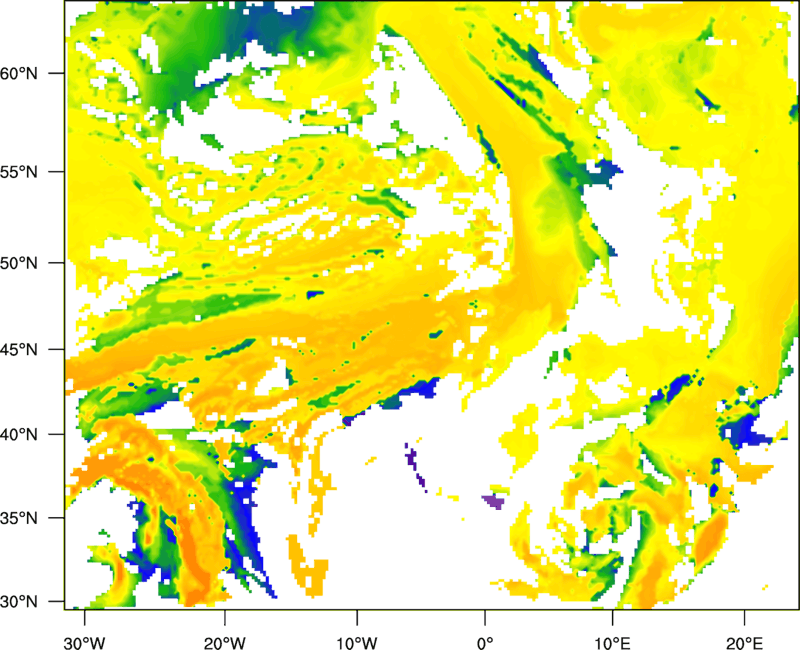
Task: Click the 20°E longitude label
Action: (x=744, y=642)
